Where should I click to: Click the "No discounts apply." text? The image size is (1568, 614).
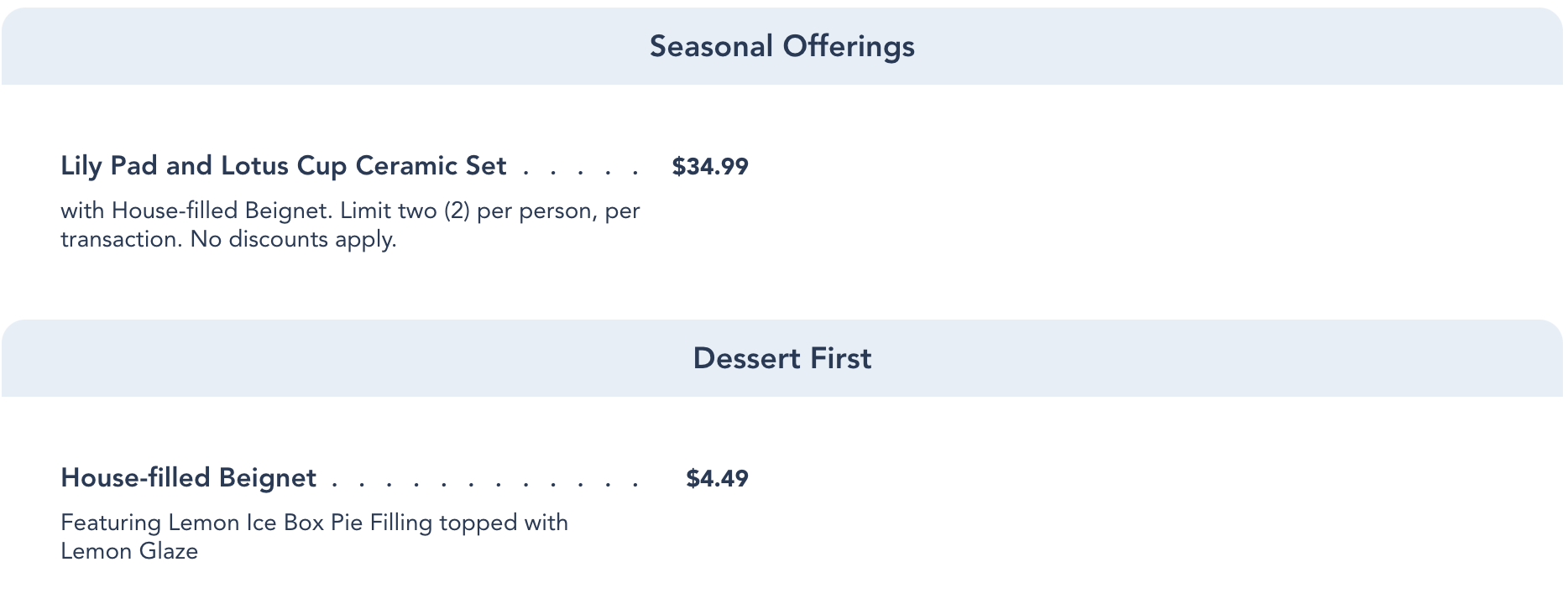pyautogui.click(x=293, y=240)
